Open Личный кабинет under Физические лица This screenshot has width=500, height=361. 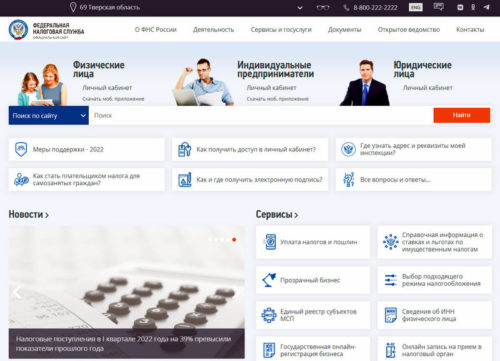pos(107,88)
